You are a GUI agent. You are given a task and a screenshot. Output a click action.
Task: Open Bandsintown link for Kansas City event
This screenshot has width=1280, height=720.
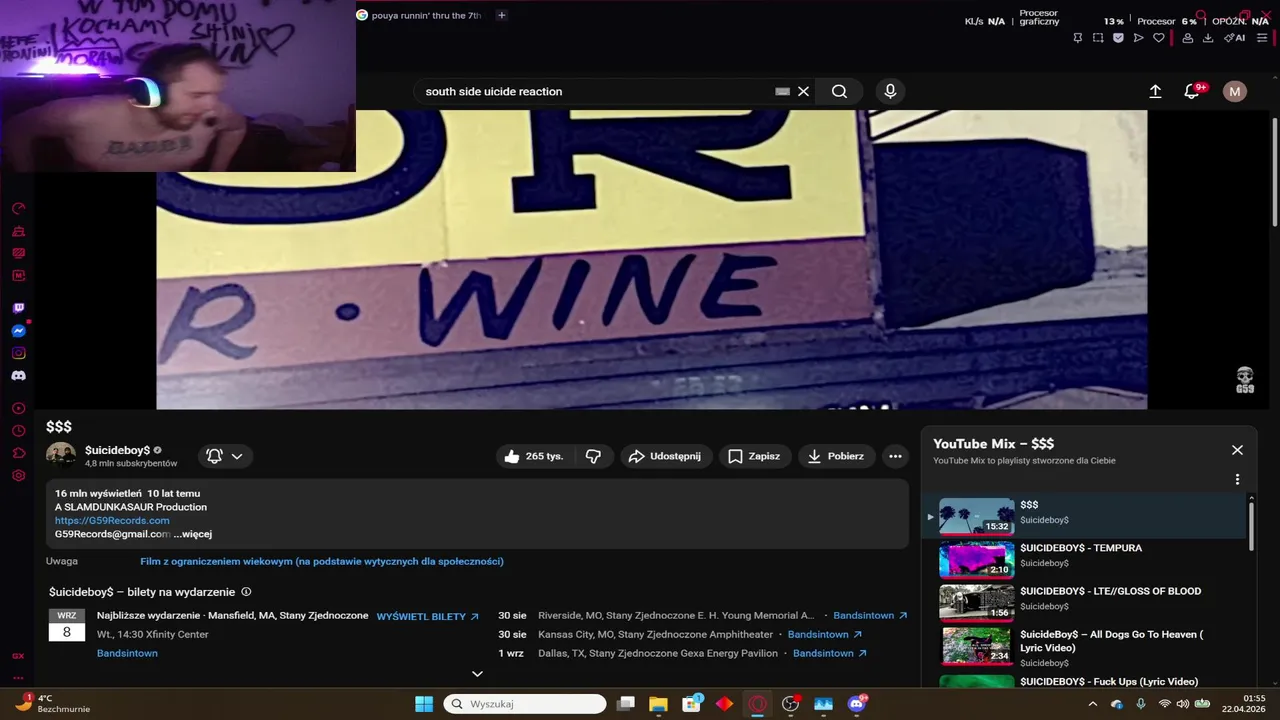pyautogui.click(x=825, y=634)
